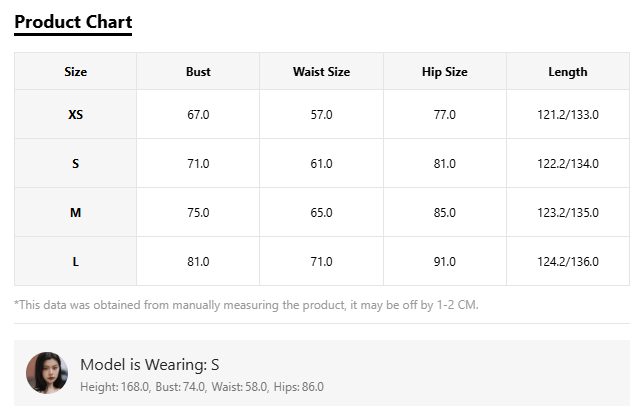The image size is (634, 412).
Task: Select the L hip value 91.0
Action: tap(445, 262)
